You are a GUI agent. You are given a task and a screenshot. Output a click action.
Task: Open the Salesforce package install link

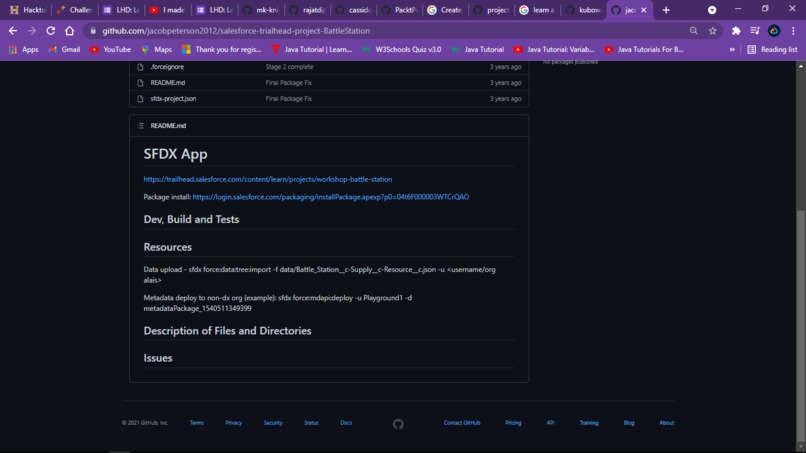pyautogui.click(x=331, y=197)
